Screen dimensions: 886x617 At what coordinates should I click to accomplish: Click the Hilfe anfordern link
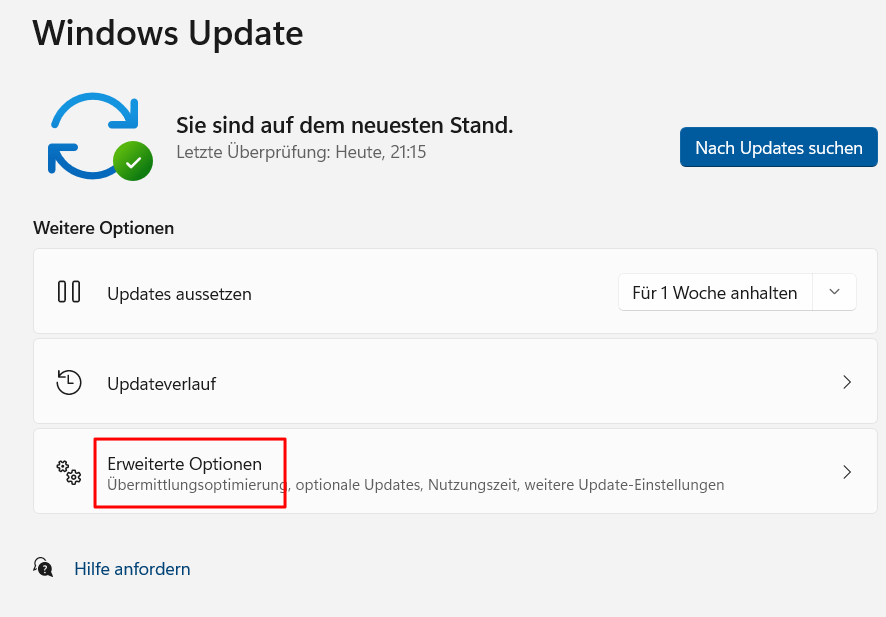(x=132, y=568)
